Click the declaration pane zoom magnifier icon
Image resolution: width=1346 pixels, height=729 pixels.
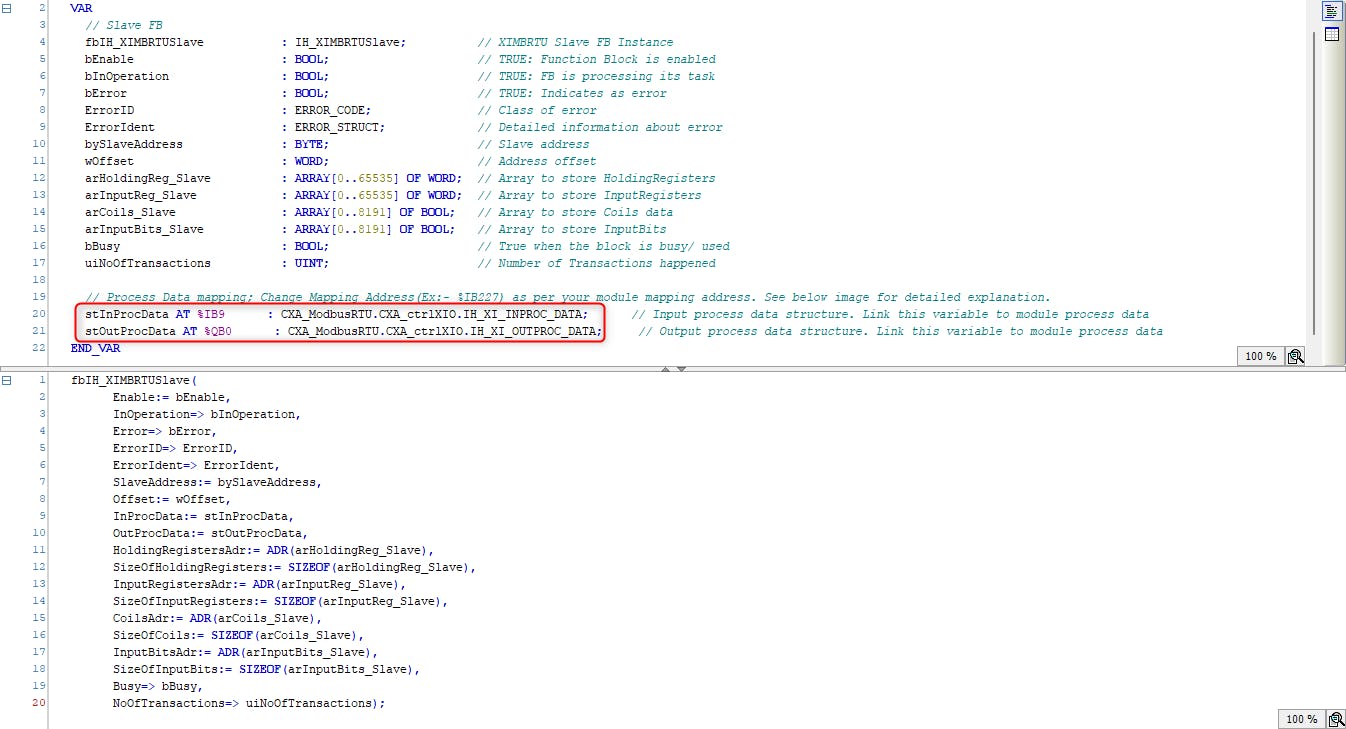[1295, 356]
